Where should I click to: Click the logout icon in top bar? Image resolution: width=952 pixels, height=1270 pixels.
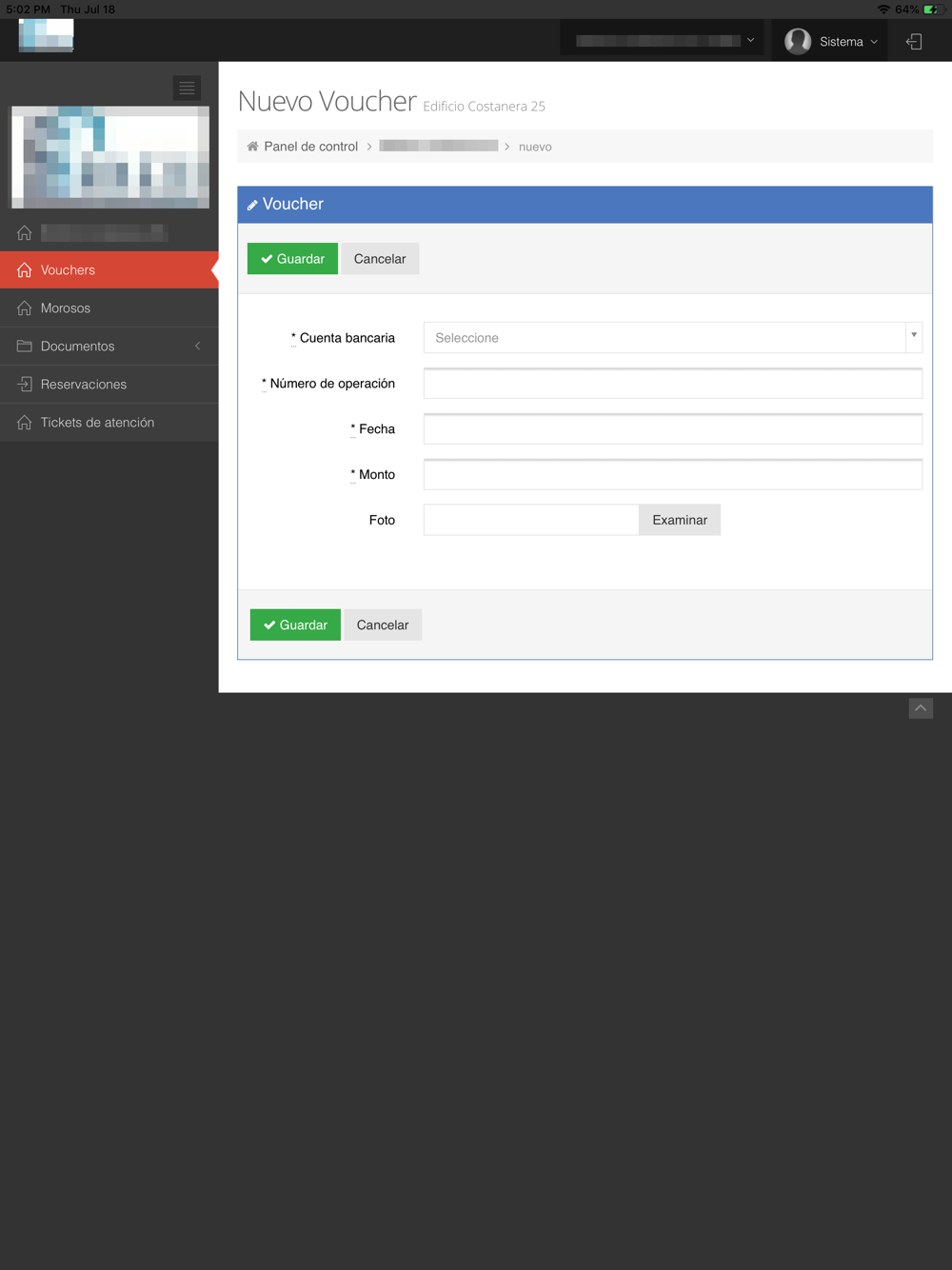click(x=914, y=41)
